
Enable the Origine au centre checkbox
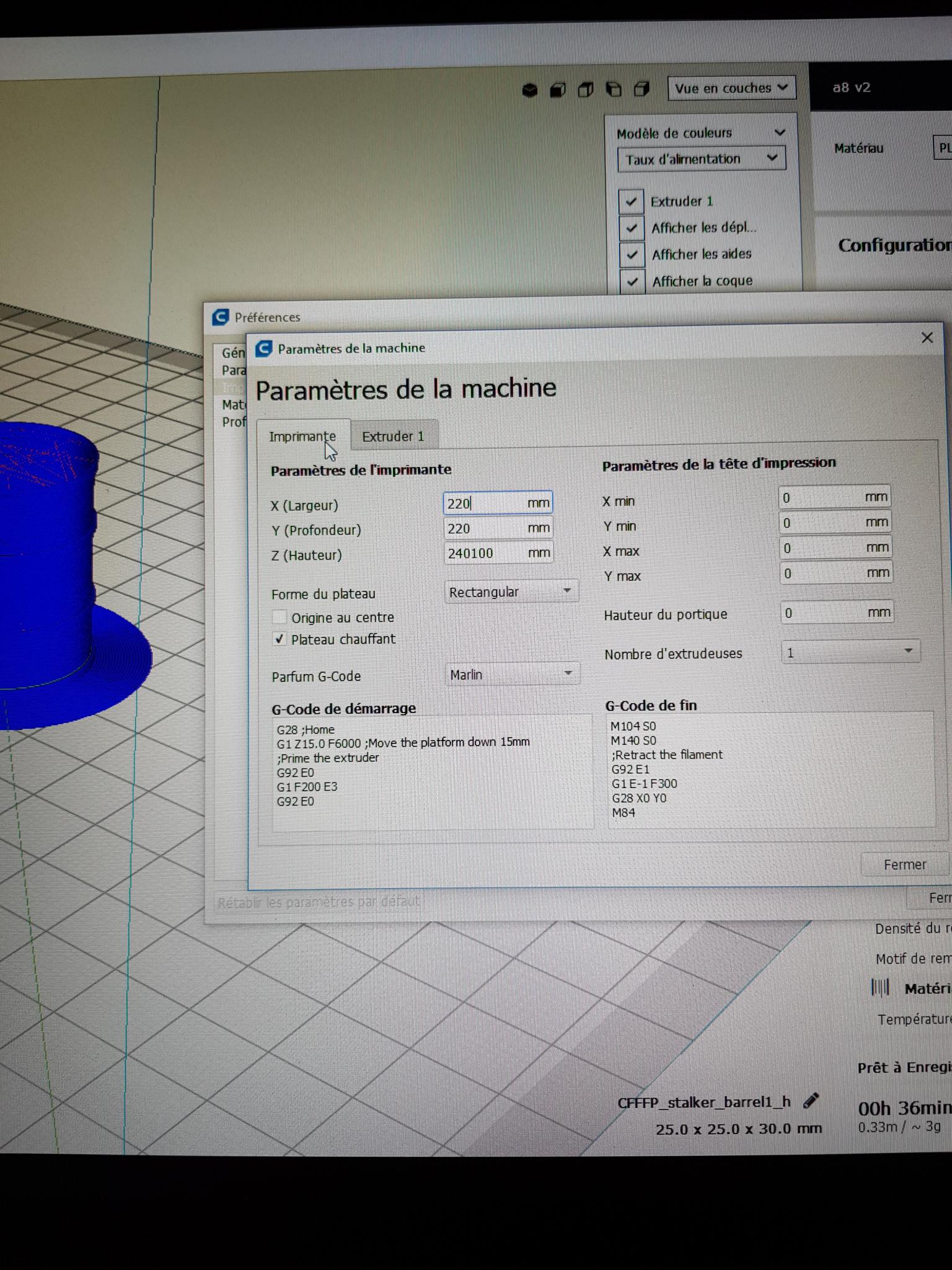280,618
